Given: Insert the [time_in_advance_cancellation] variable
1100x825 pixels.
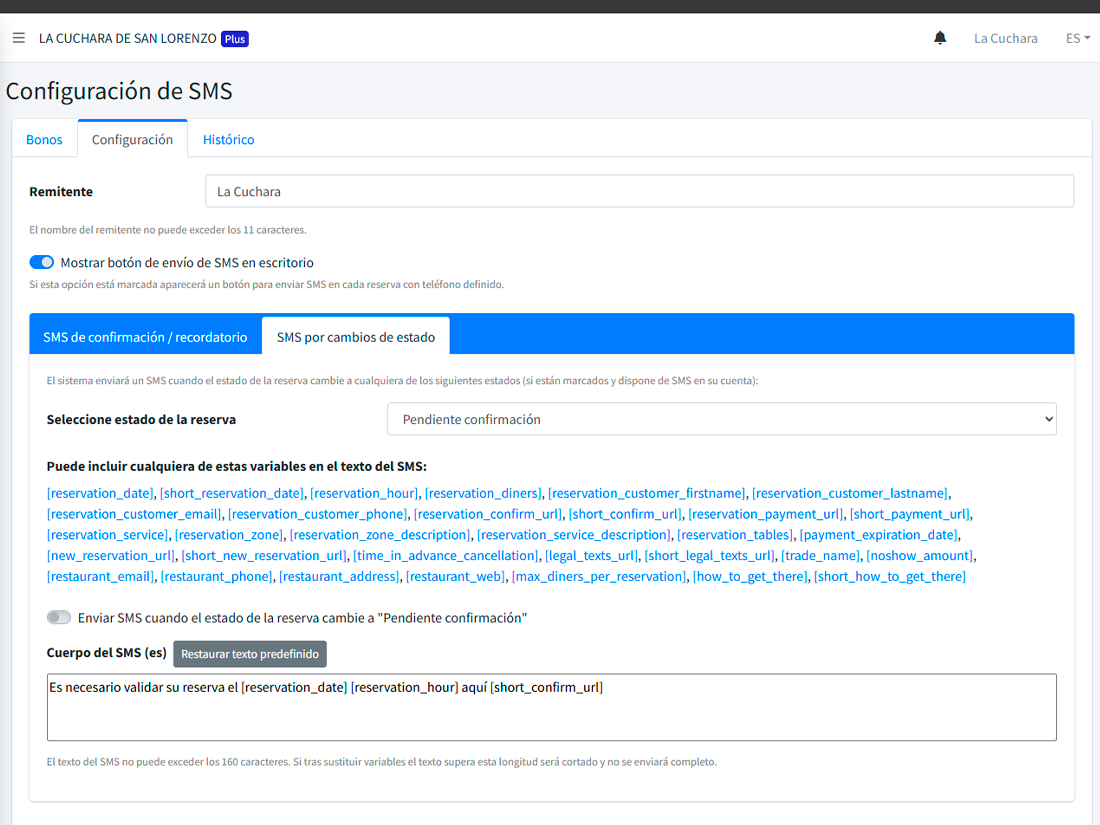Looking at the screenshot, I should pos(445,556).
